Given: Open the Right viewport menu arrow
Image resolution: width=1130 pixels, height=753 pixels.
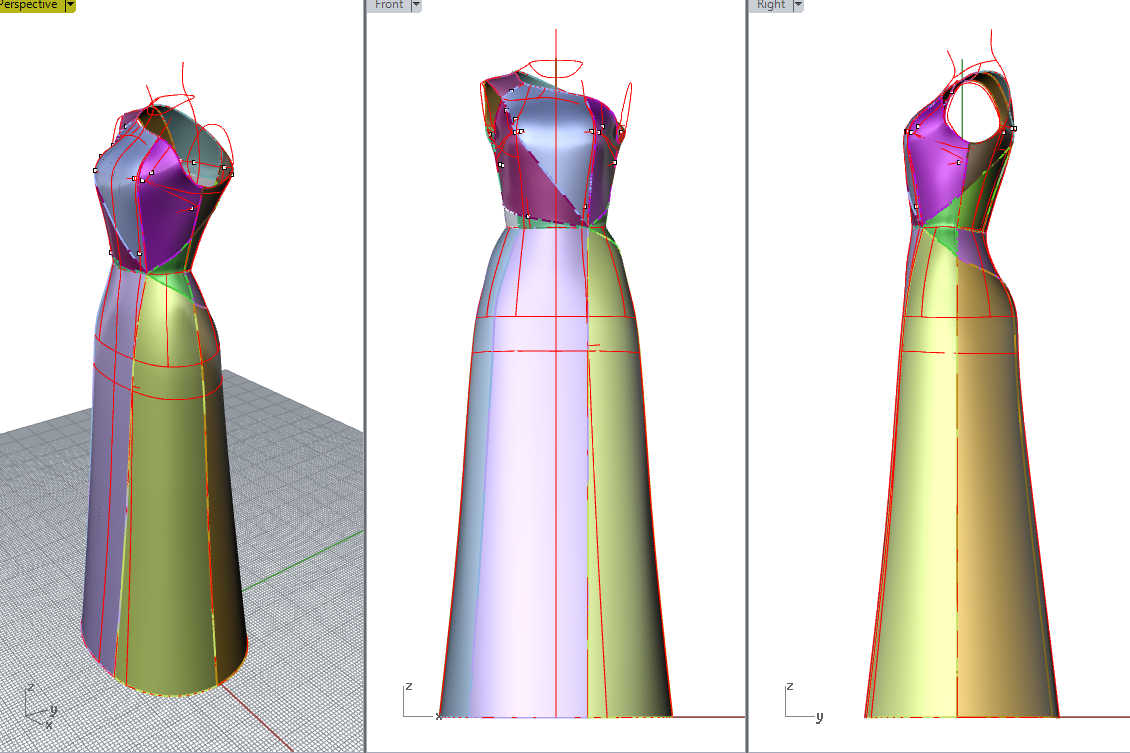Looking at the screenshot, I should point(798,4).
